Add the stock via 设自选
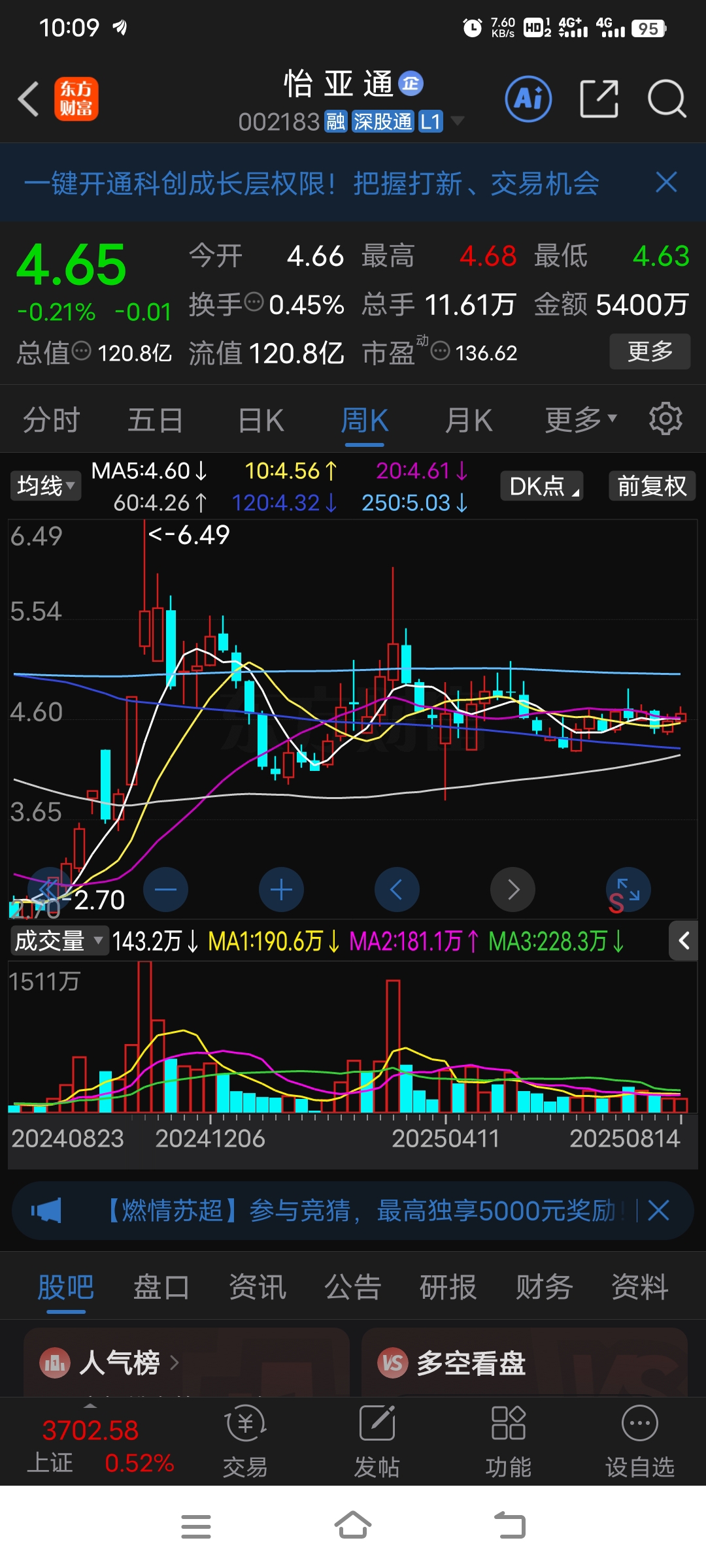This screenshot has width=706, height=1568. [640, 1442]
